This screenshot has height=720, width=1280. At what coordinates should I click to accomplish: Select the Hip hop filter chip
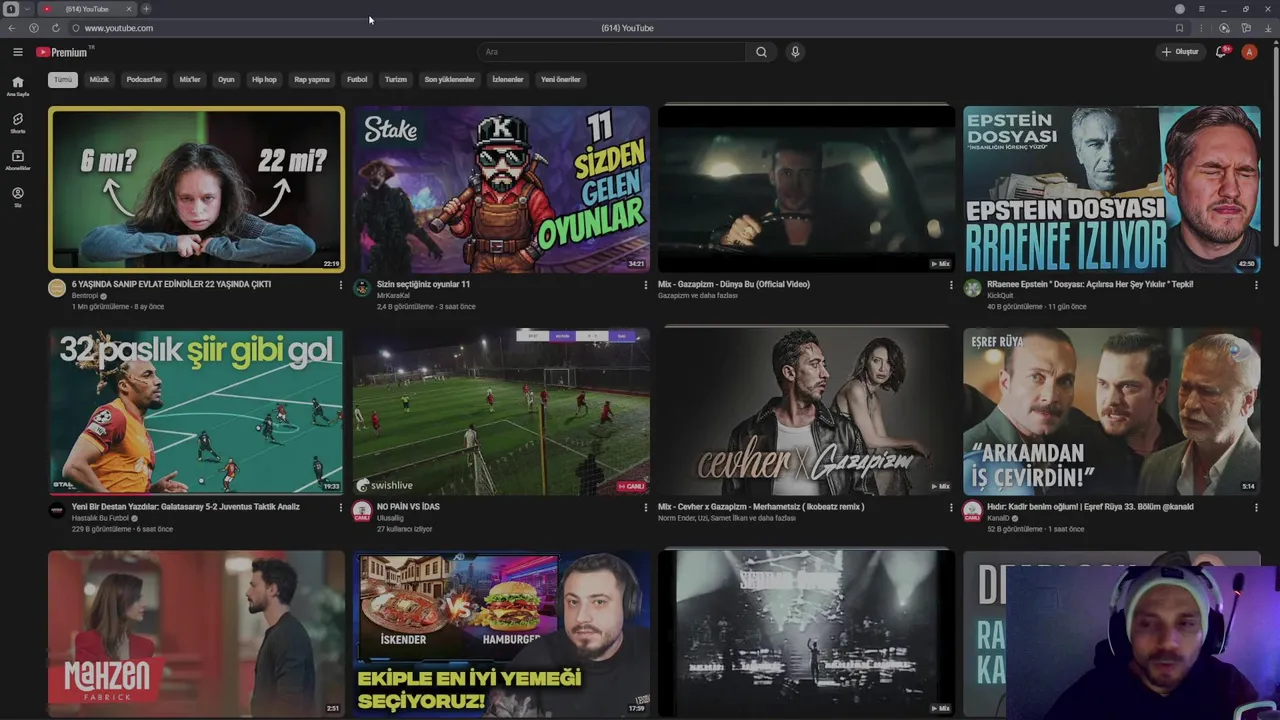(264, 79)
